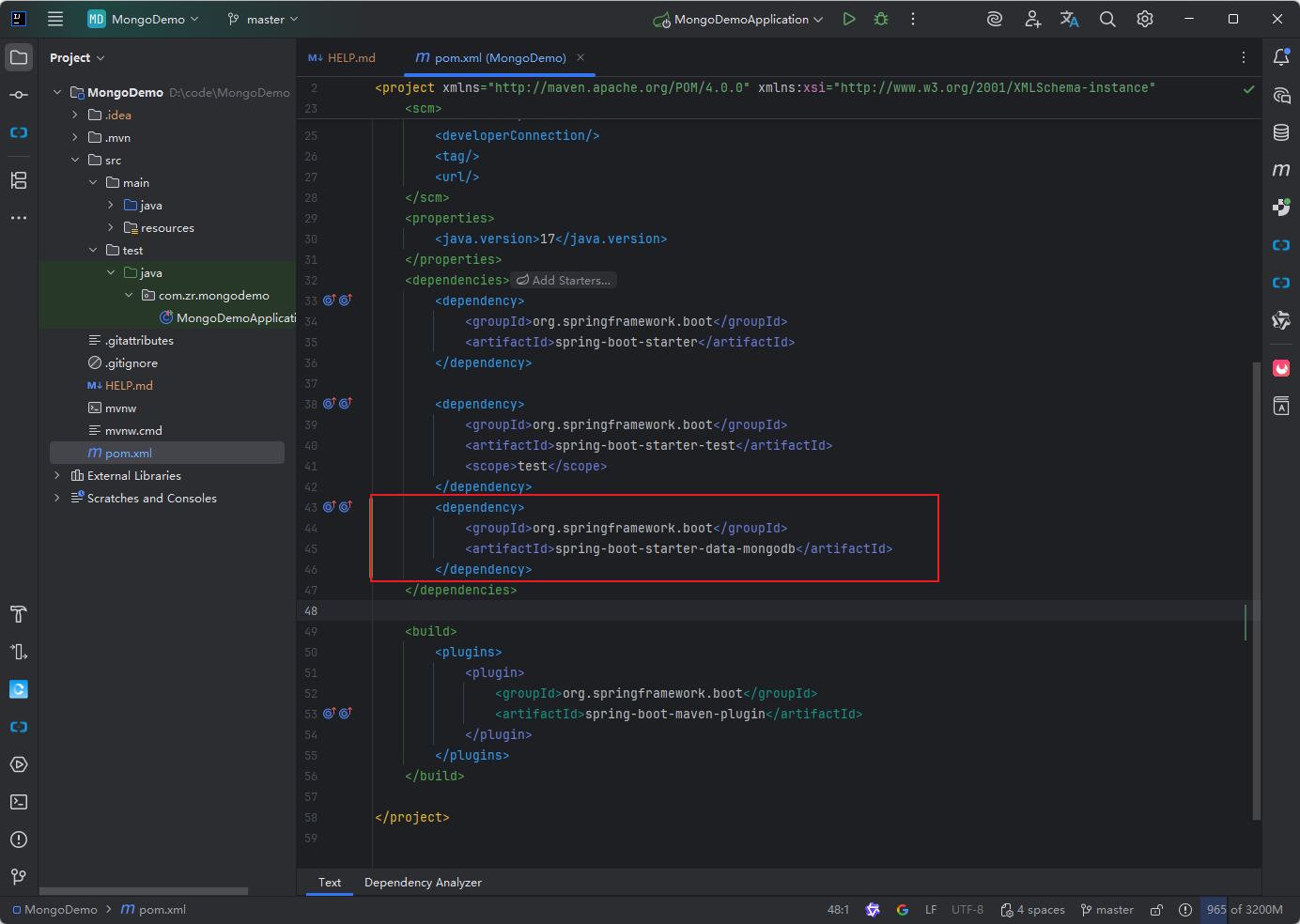This screenshot has width=1300, height=924.
Task: Open more run actions menu
Action: pyautogui.click(x=913, y=19)
